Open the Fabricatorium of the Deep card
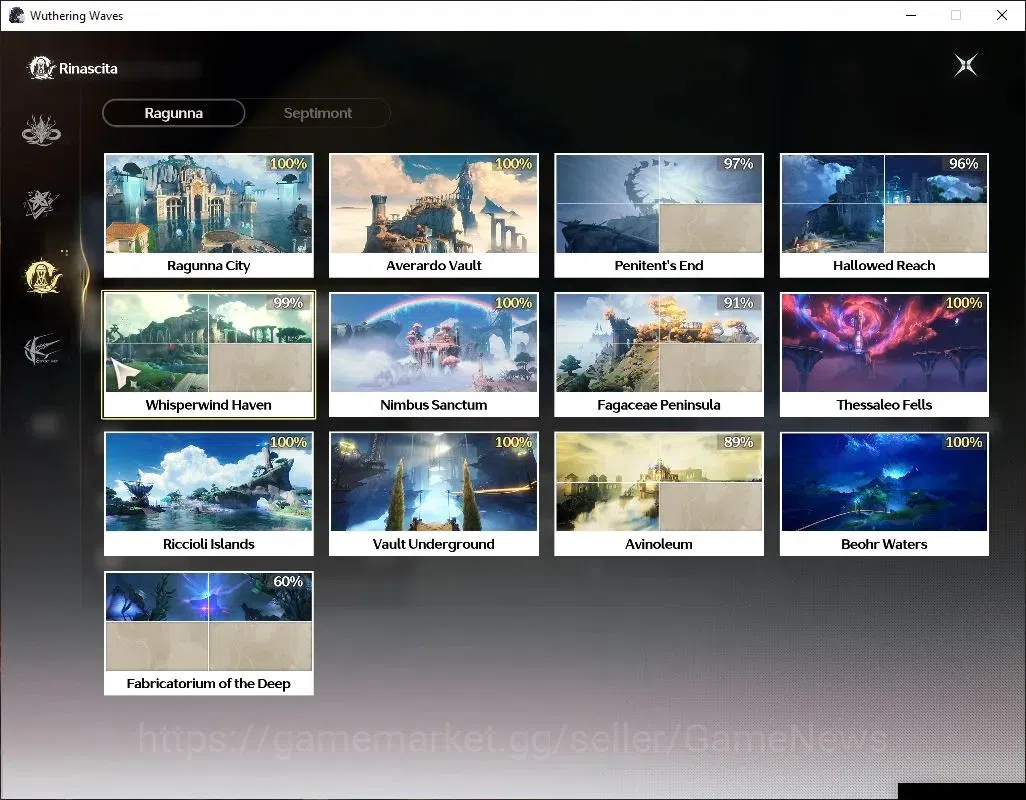 209,633
